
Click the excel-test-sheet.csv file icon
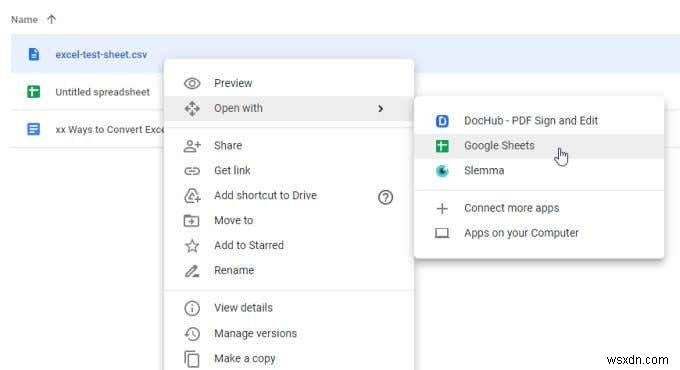click(x=33, y=54)
